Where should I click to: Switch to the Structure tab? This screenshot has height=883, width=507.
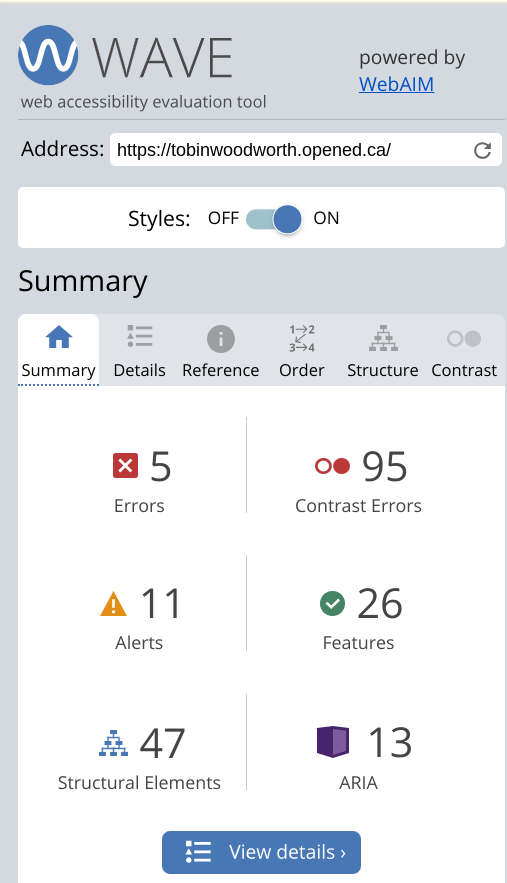click(x=383, y=350)
